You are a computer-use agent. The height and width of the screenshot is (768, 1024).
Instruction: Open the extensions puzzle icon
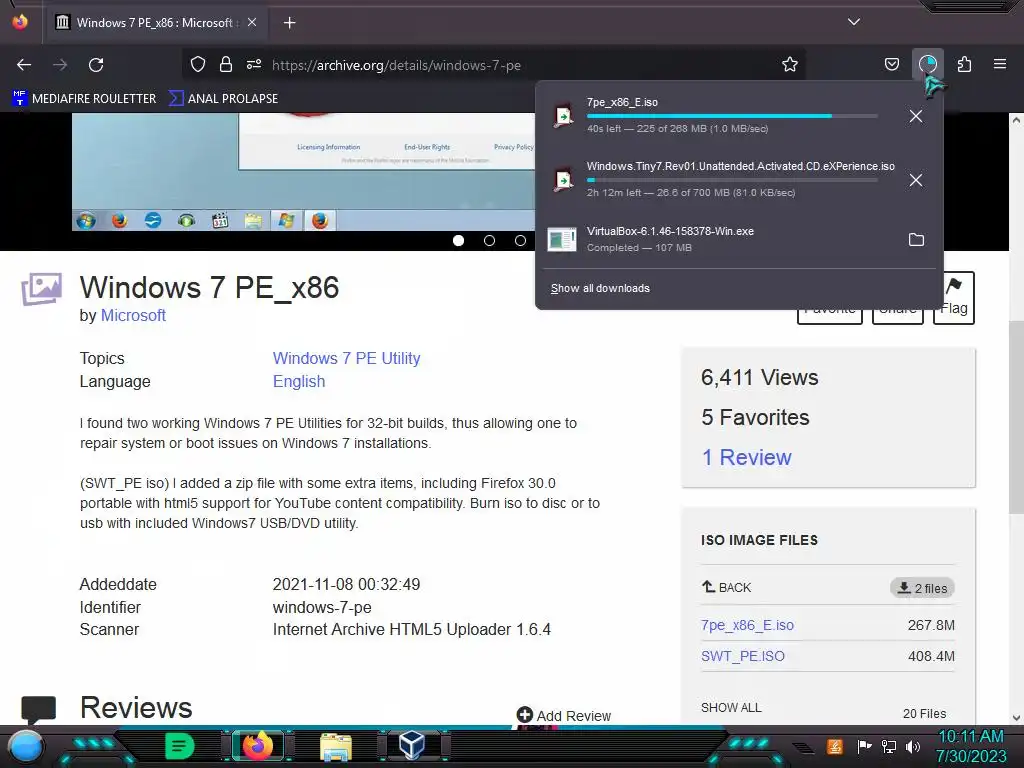(964, 64)
